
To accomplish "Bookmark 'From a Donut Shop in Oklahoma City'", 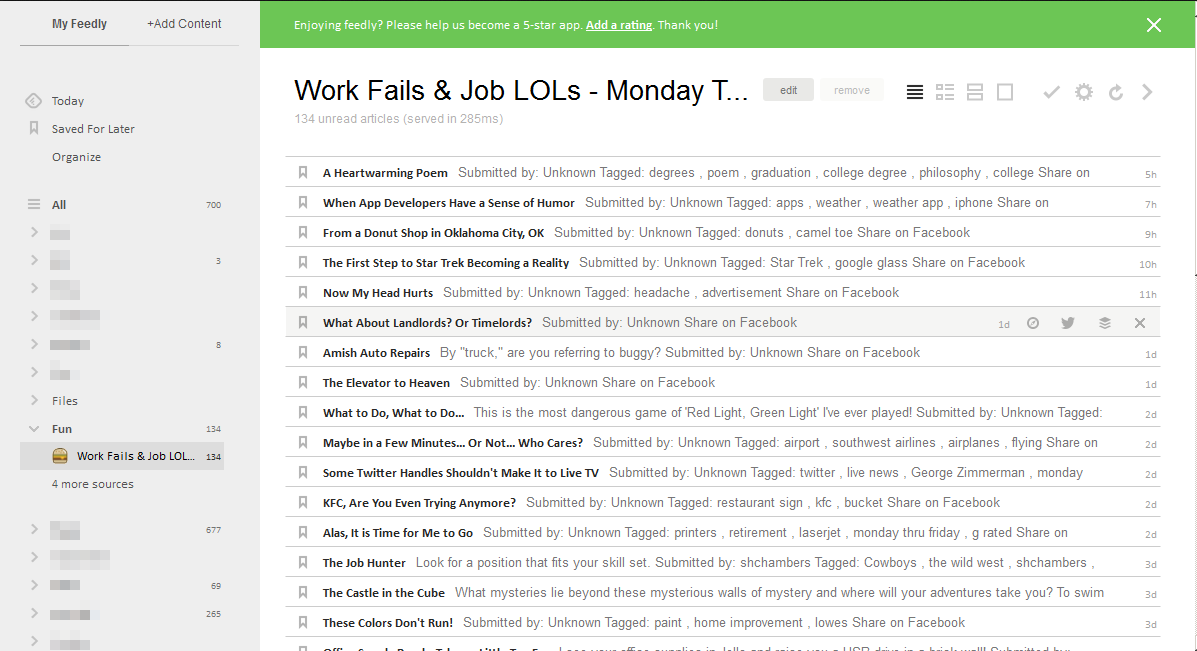I will pyautogui.click(x=303, y=233).
